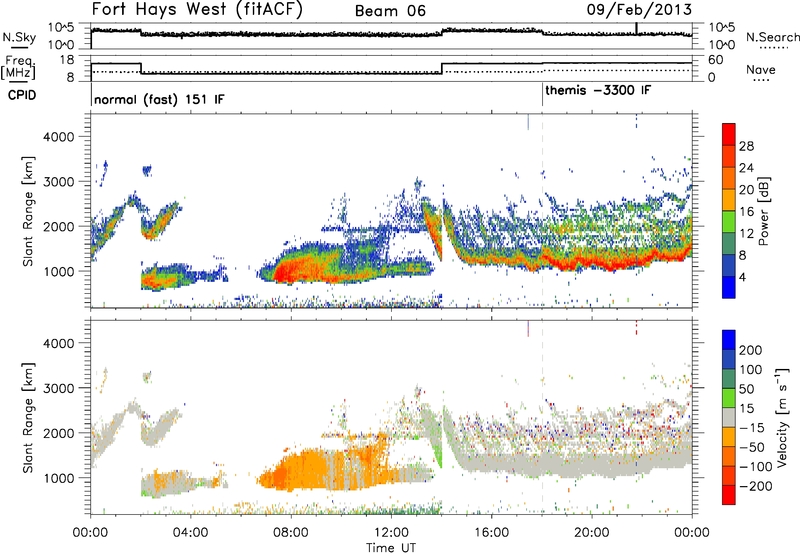Click the red top segment of Power colorbar

[x=729, y=135]
